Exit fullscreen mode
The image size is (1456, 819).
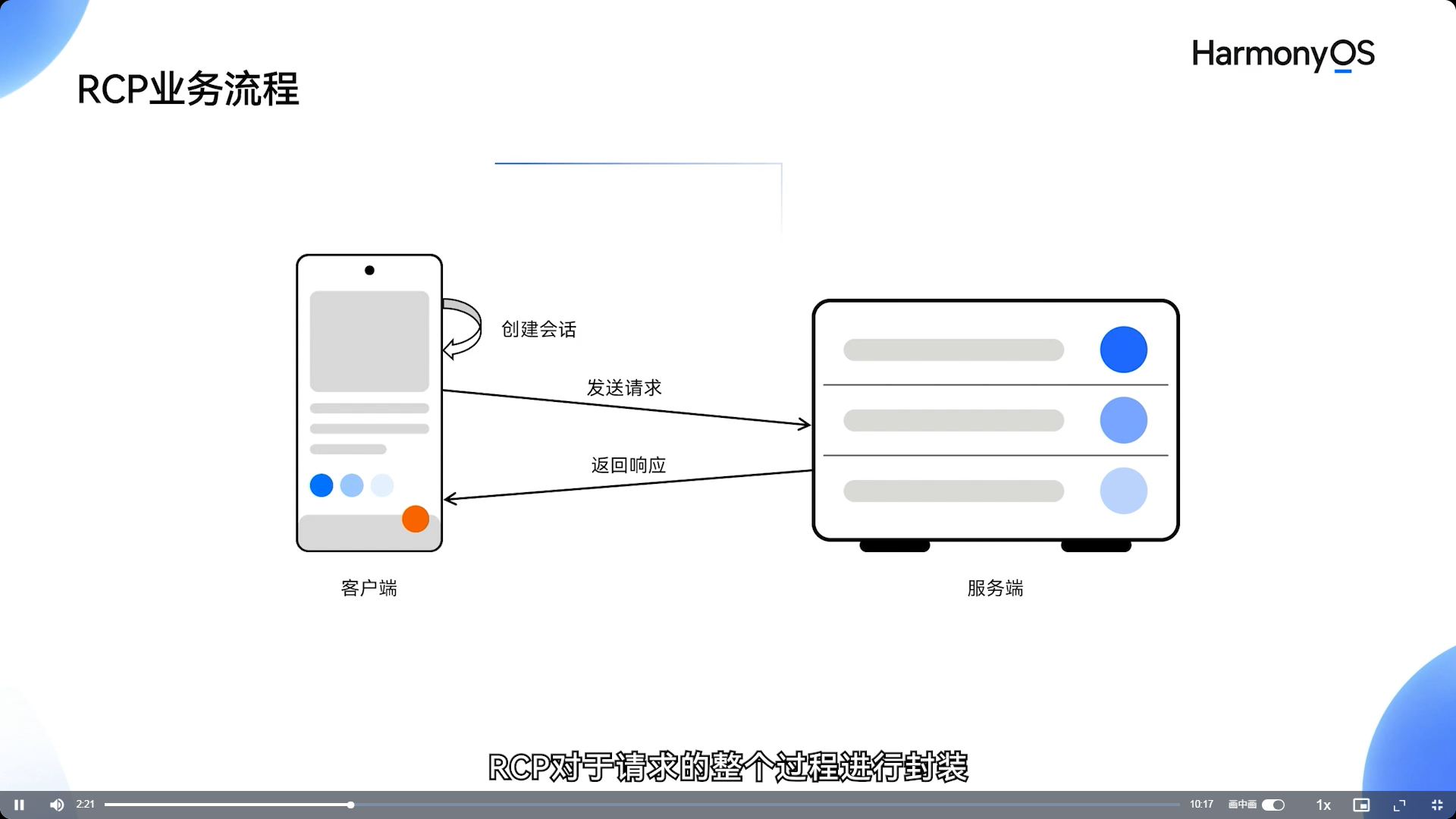pyautogui.click(x=1437, y=805)
